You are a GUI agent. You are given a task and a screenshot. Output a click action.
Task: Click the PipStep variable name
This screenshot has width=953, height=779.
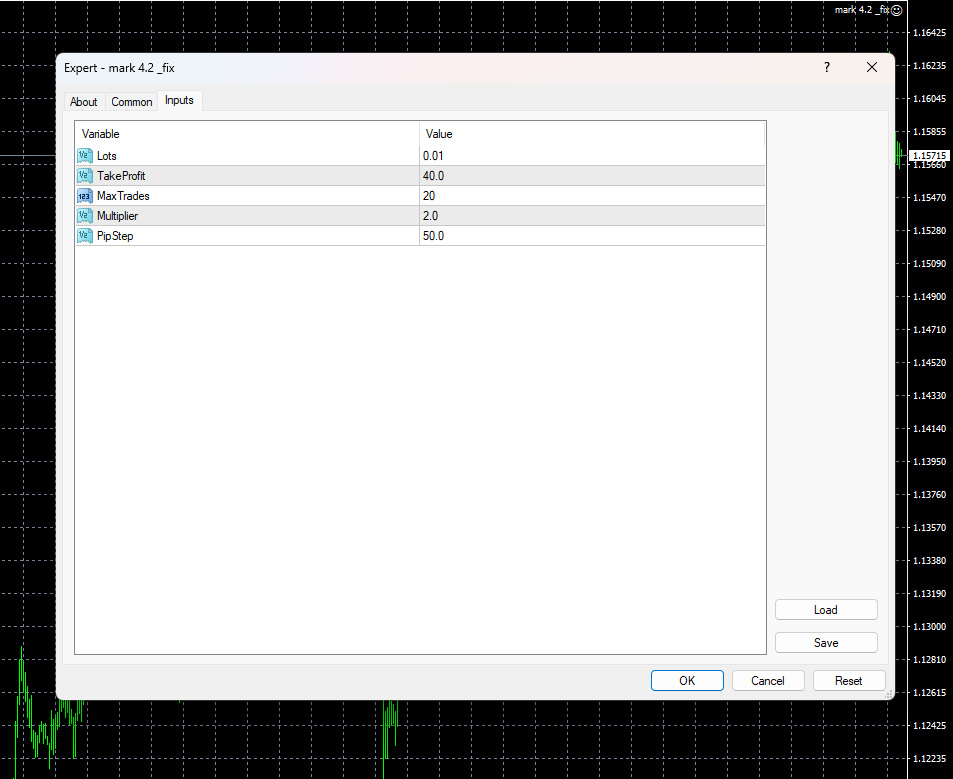click(x=115, y=236)
